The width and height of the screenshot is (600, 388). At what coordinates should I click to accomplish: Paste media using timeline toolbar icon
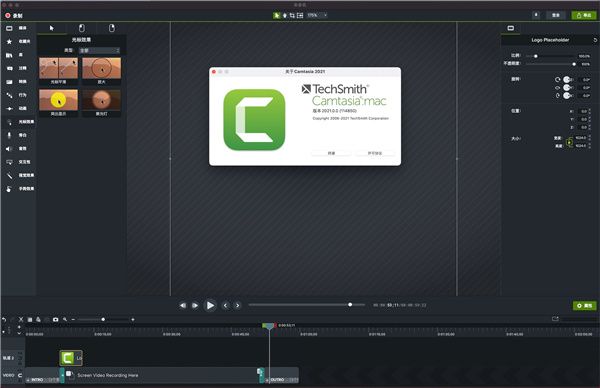pos(38,320)
